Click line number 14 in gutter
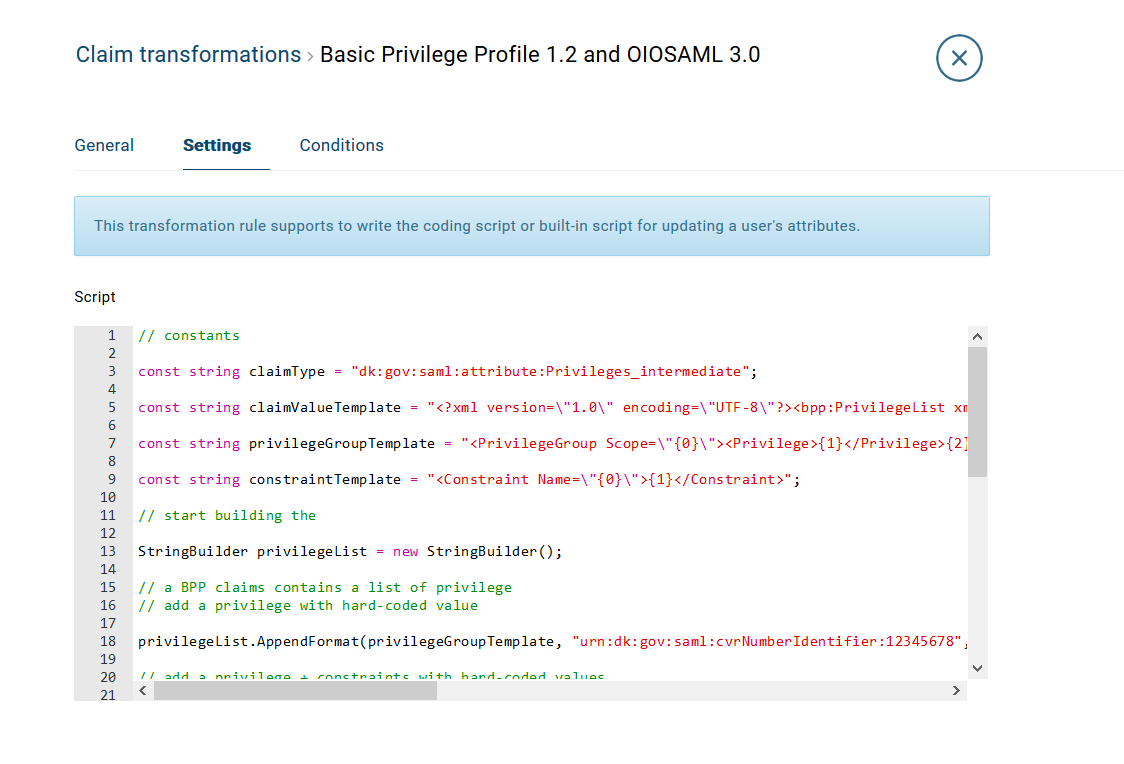This screenshot has width=1124, height=764. click(x=108, y=569)
